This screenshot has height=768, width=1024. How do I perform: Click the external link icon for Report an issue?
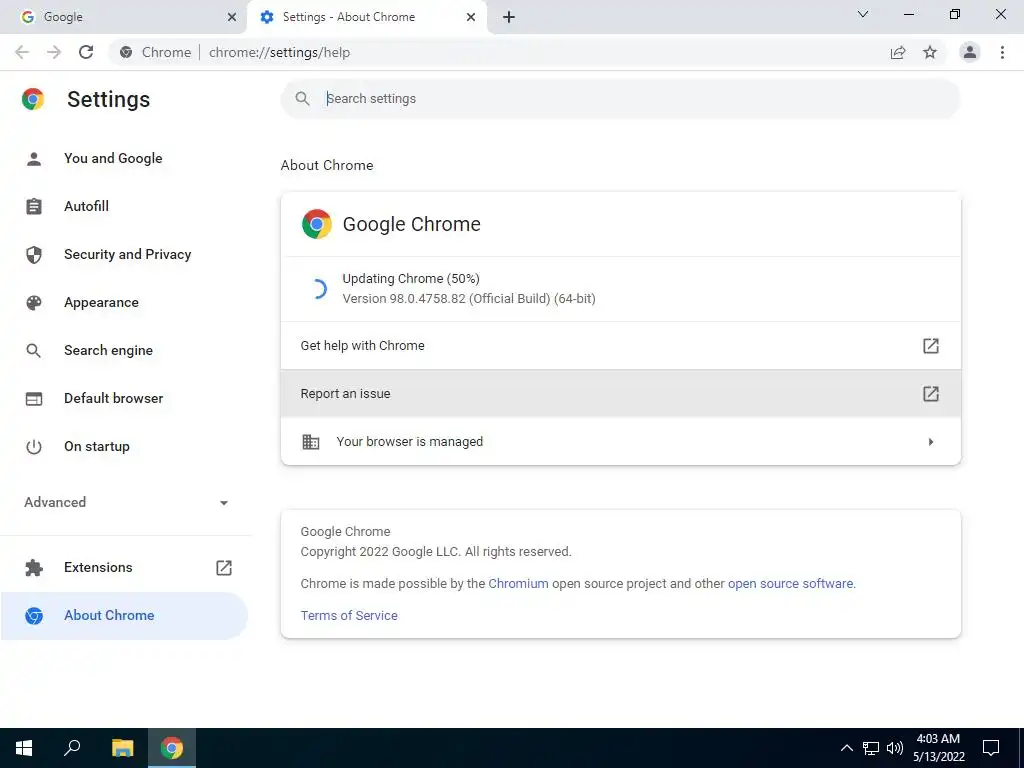pyautogui.click(x=931, y=394)
